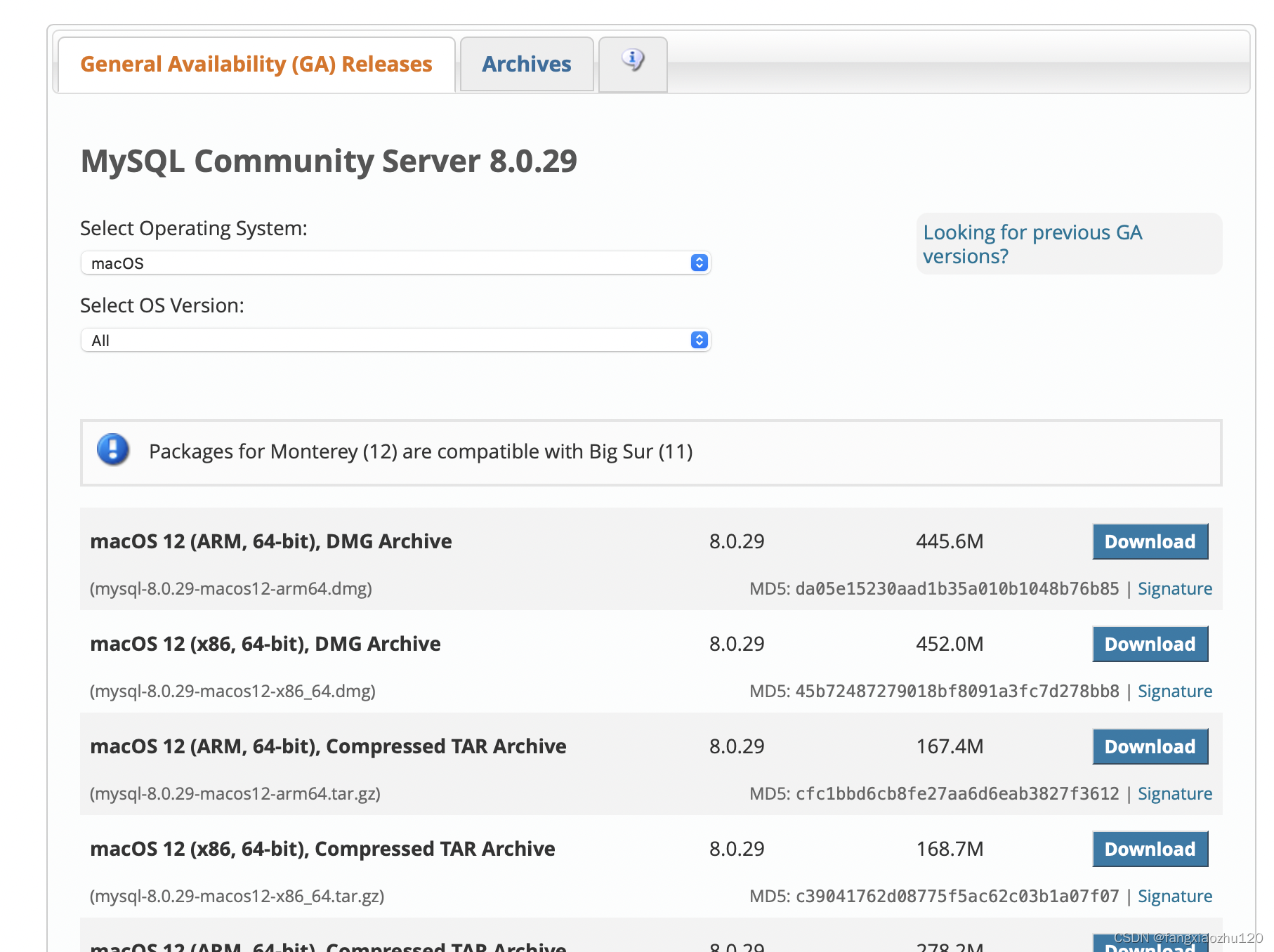The width and height of the screenshot is (1274, 952).
Task: Open the Select OS Version dropdown (All)
Action: pyautogui.click(x=396, y=340)
